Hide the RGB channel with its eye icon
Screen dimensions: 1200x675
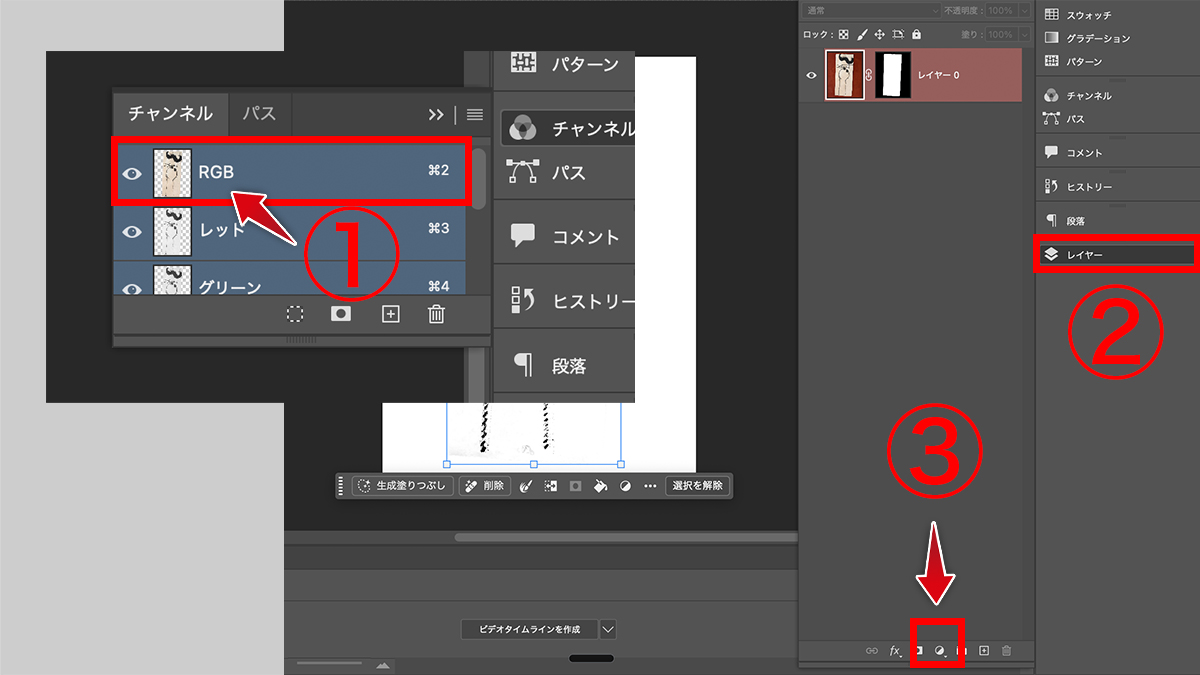click(x=132, y=173)
